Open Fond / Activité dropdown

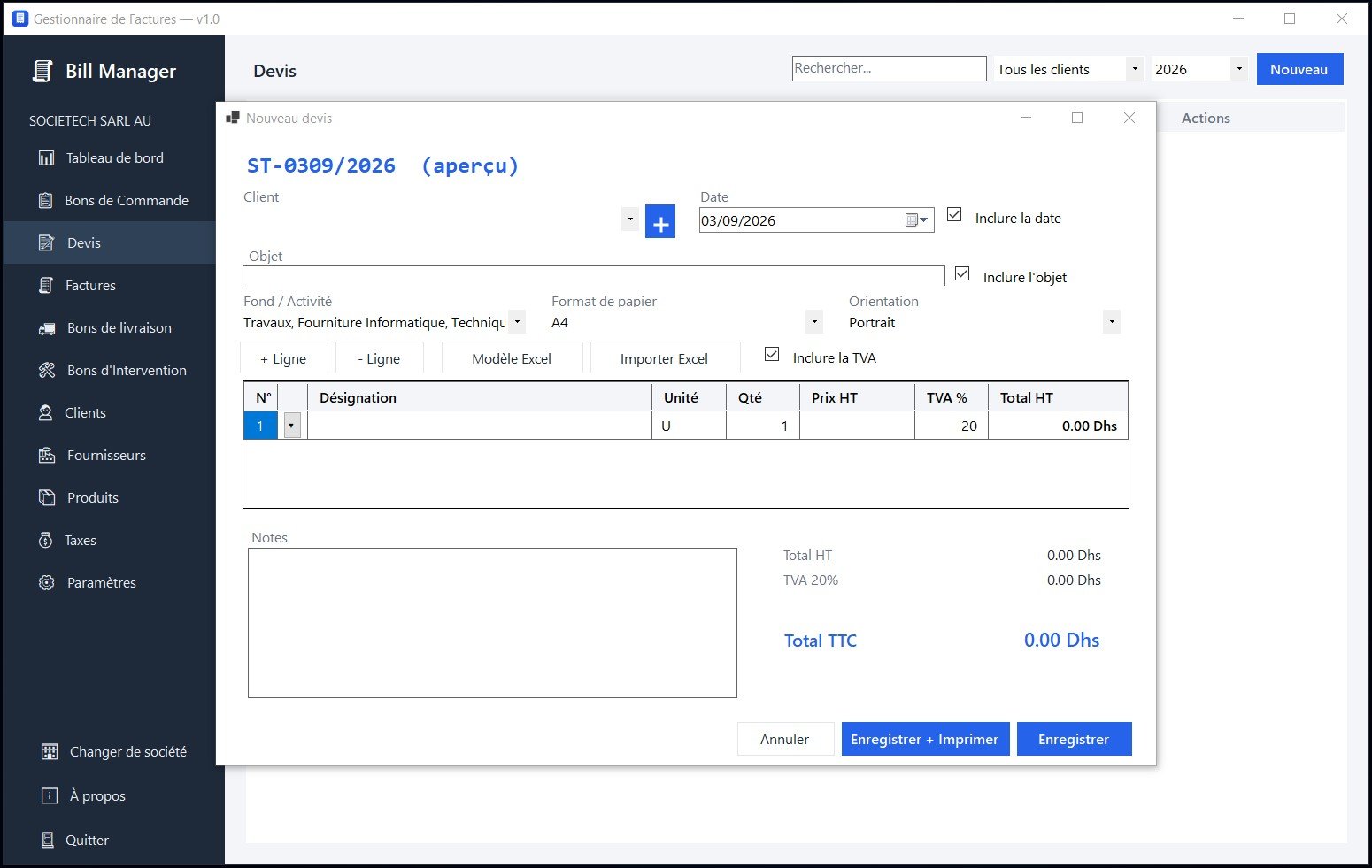point(518,322)
